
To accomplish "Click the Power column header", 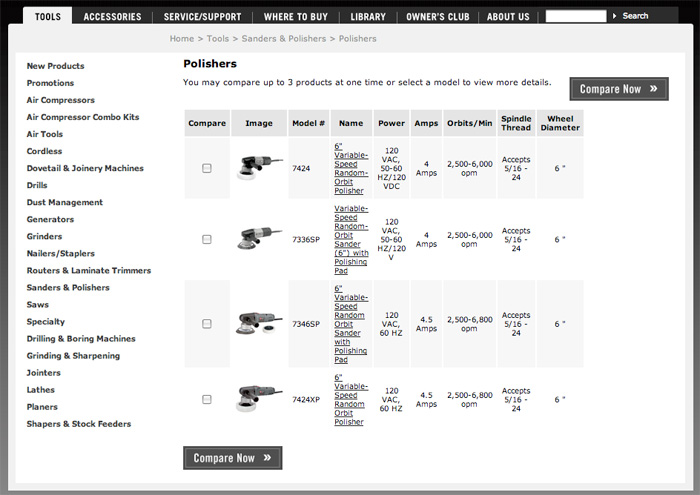I will [x=392, y=123].
